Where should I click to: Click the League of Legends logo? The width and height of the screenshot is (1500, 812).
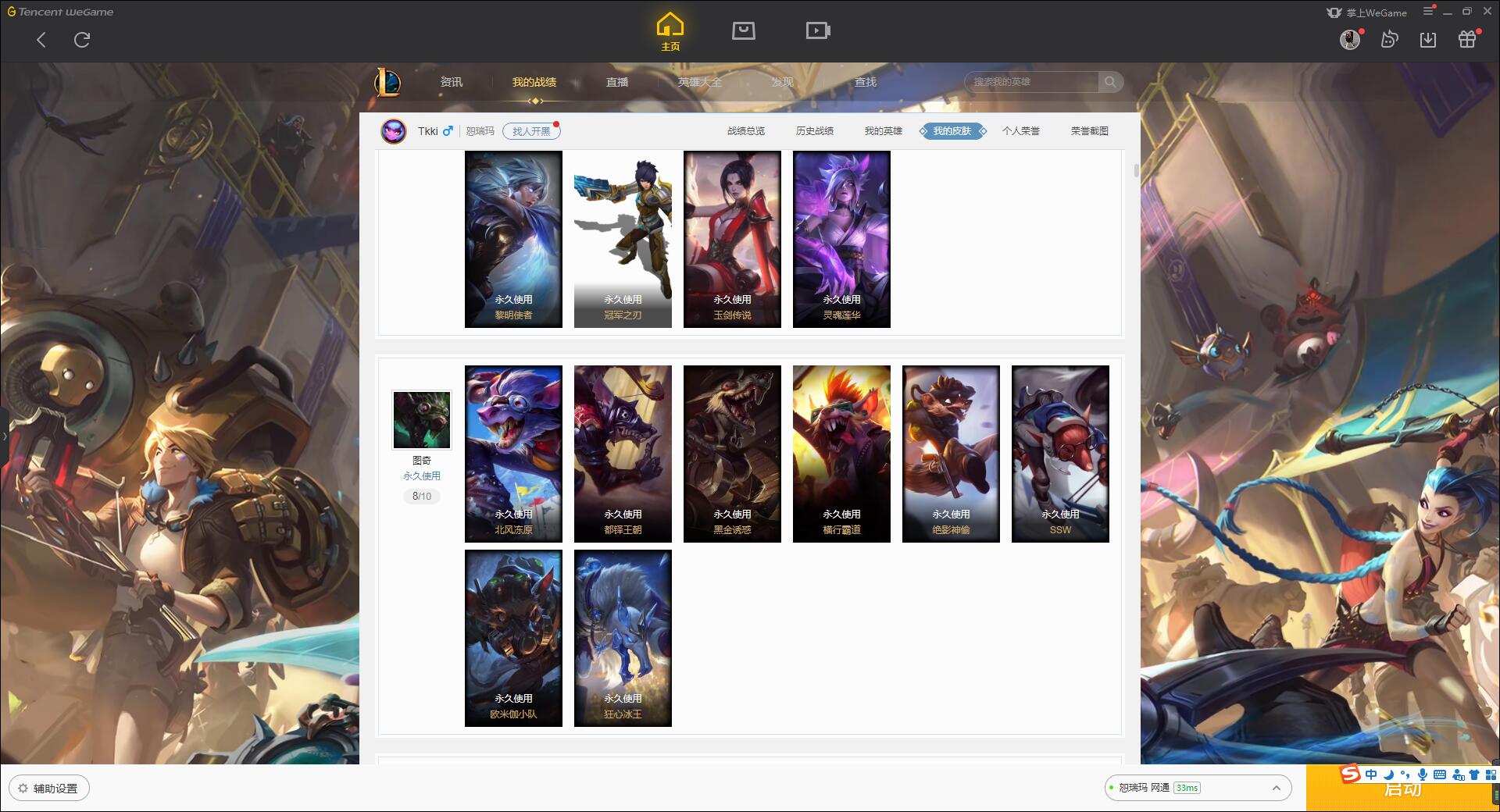(x=387, y=82)
